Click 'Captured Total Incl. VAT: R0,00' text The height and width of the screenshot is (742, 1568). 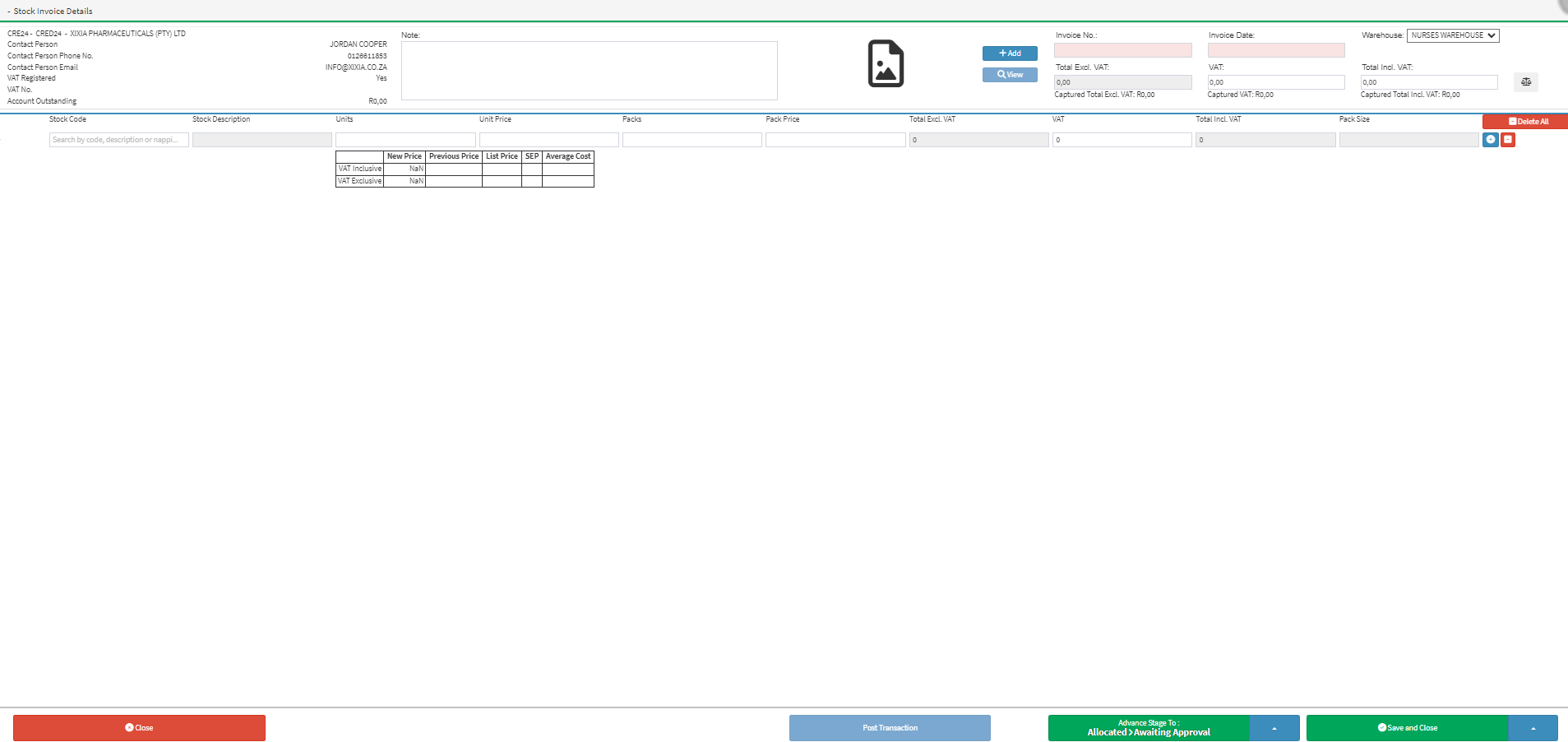[x=1410, y=95]
